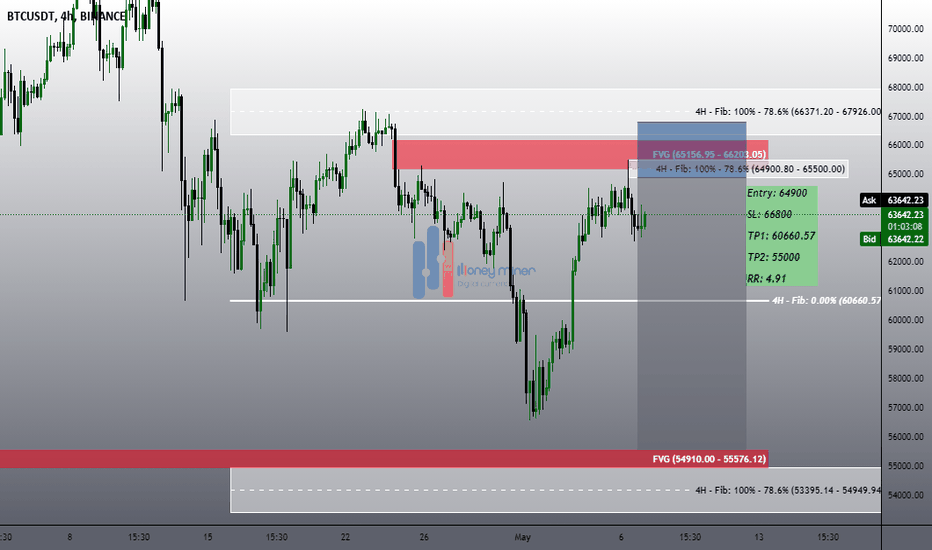Click the 58000.00 price axis label
The width and height of the screenshot is (932, 550).
905,378
